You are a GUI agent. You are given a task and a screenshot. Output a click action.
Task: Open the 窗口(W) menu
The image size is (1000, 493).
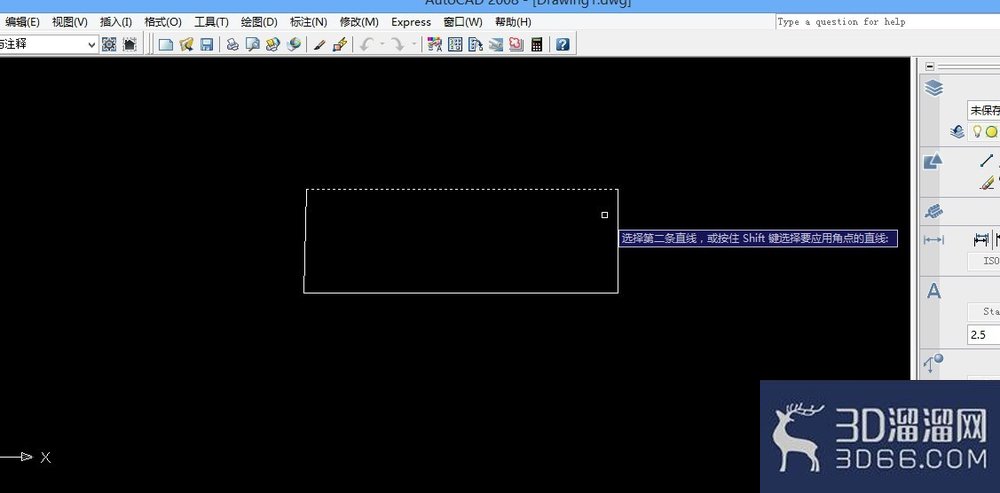tap(463, 22)
